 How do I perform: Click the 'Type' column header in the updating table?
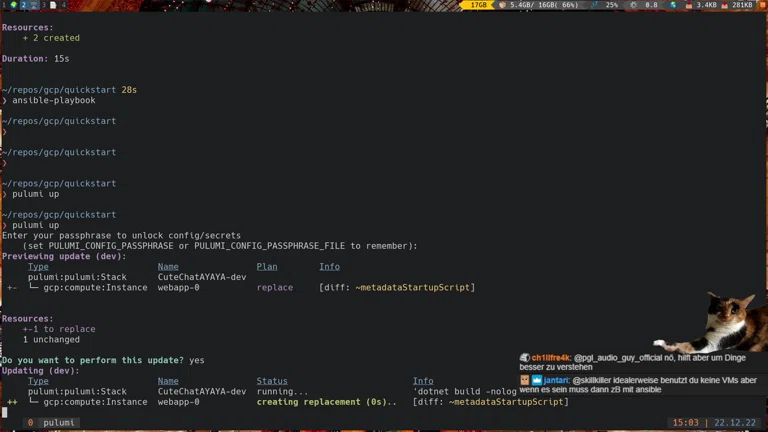coord(38,381)
